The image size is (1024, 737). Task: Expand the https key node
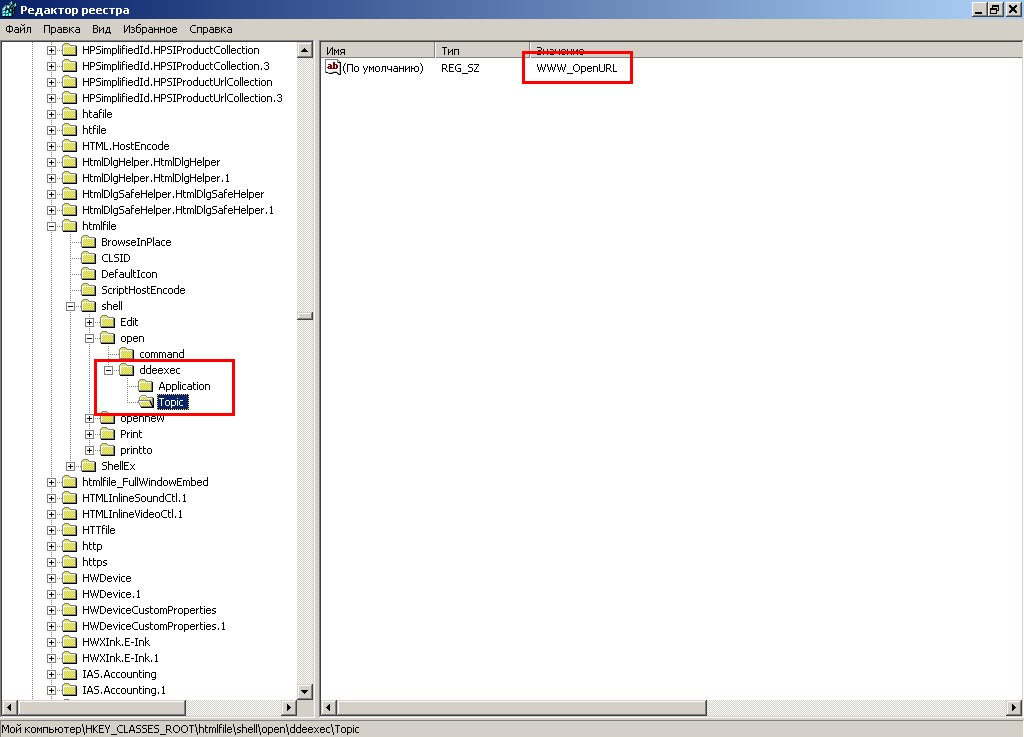coord(52,562)
